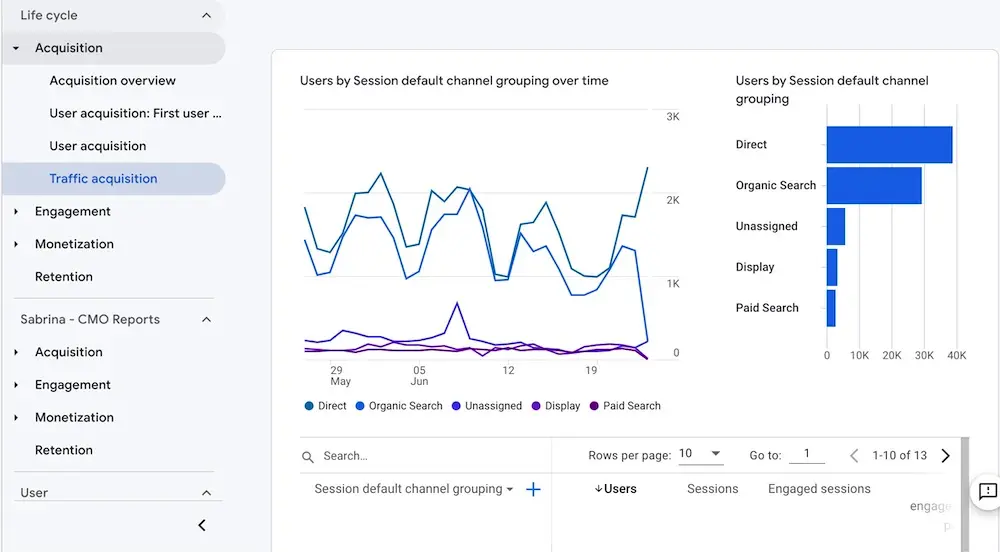Click the Go to page number field

coord(806,454)
